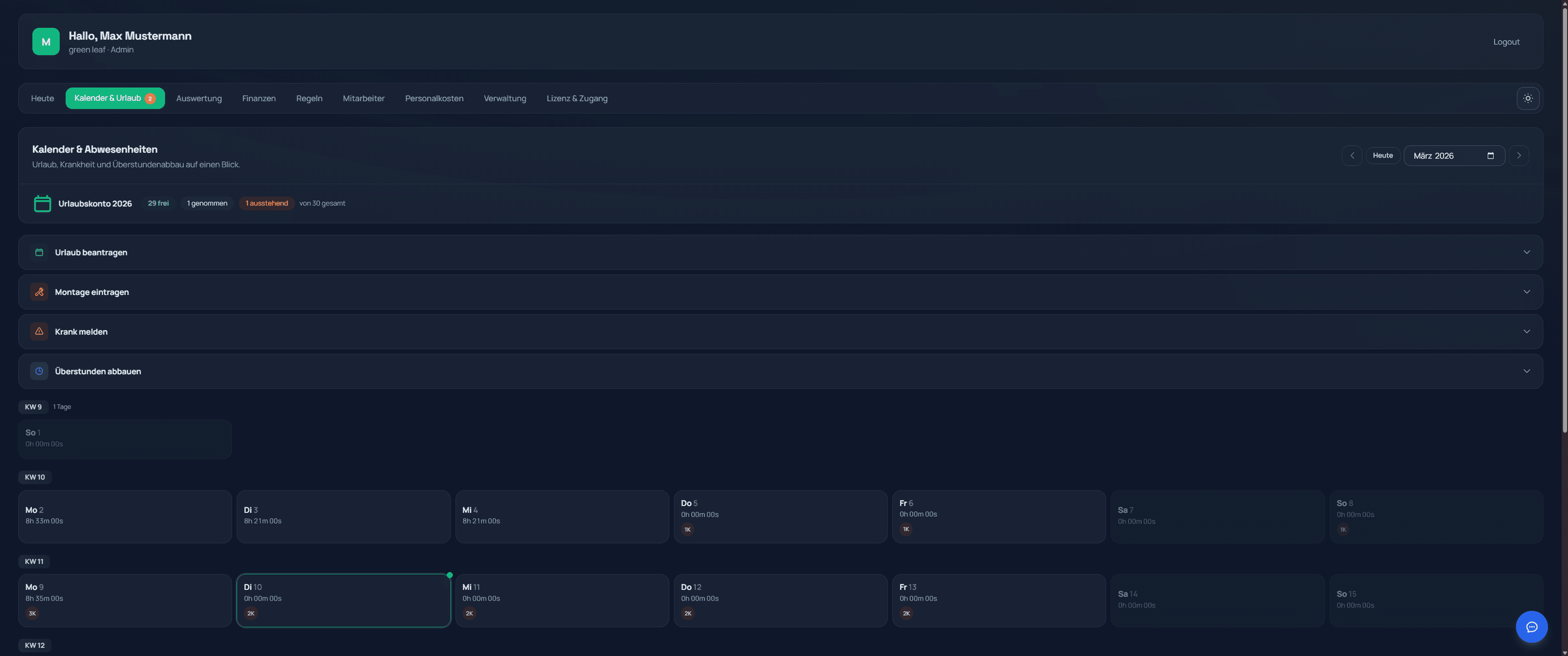Screen dimensions: 1568x656
Task: Click the Überstunden abbauen clock icon
Action: 39,371
